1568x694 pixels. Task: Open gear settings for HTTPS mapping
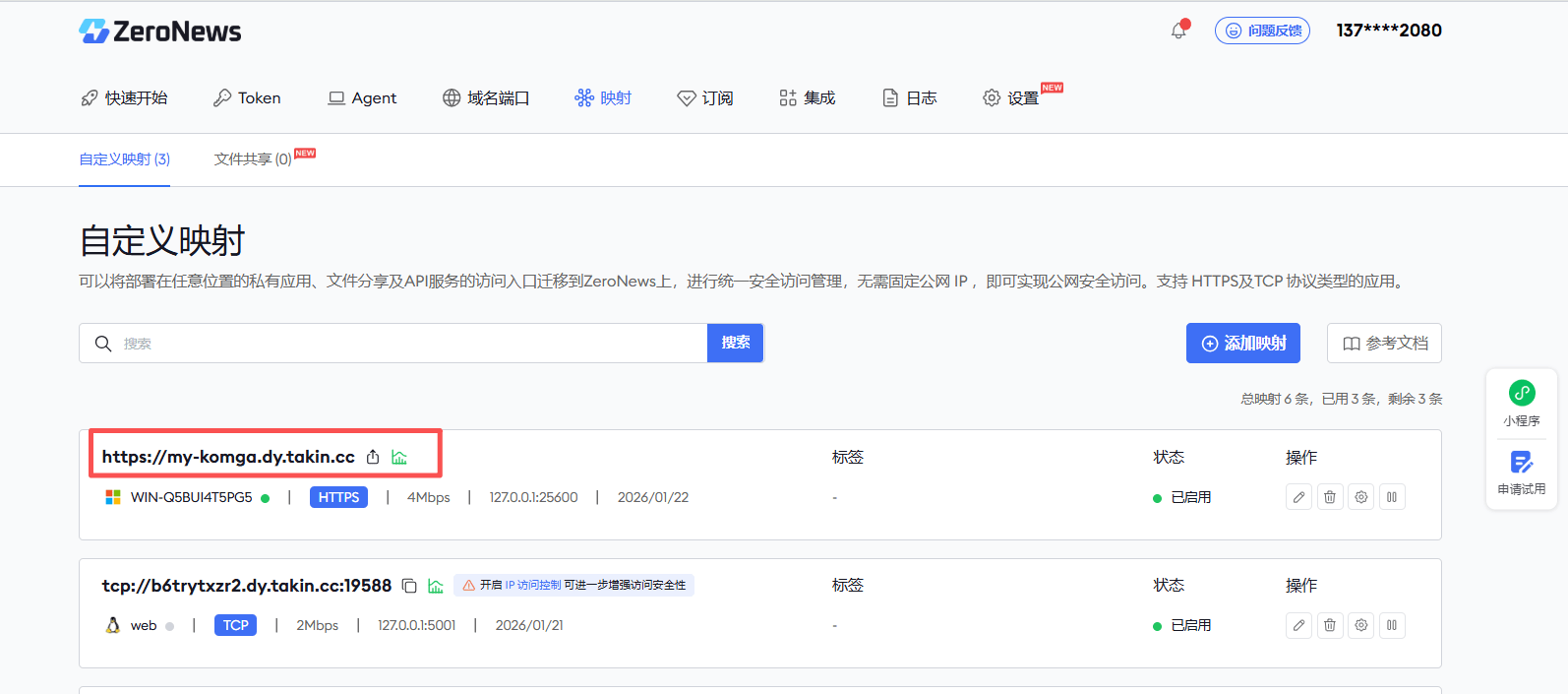pos(1361,497)
